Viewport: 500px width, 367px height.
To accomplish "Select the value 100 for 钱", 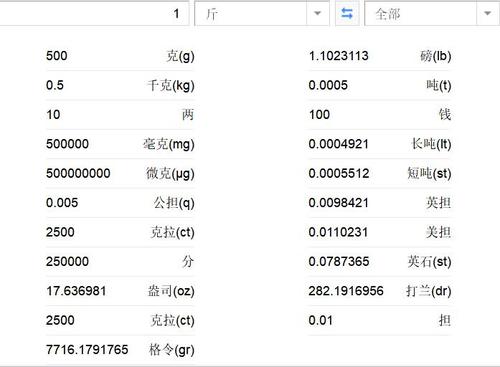I will (319, 114).
